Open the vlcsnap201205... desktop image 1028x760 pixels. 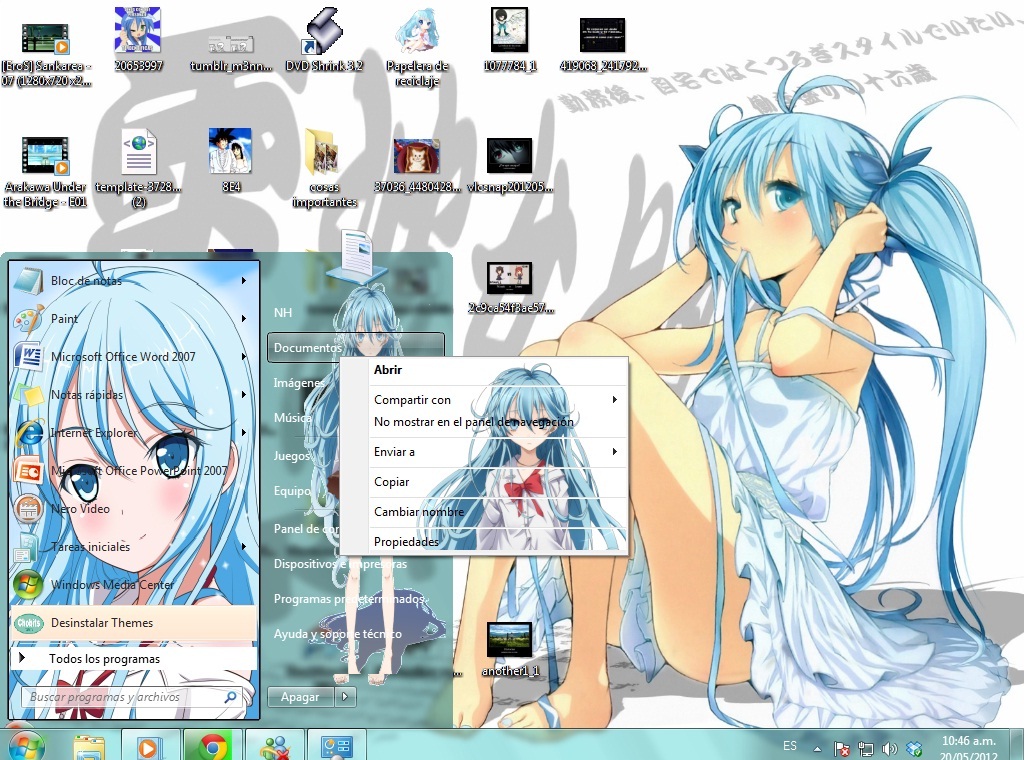pyautogui.click(x=509, y=165)
